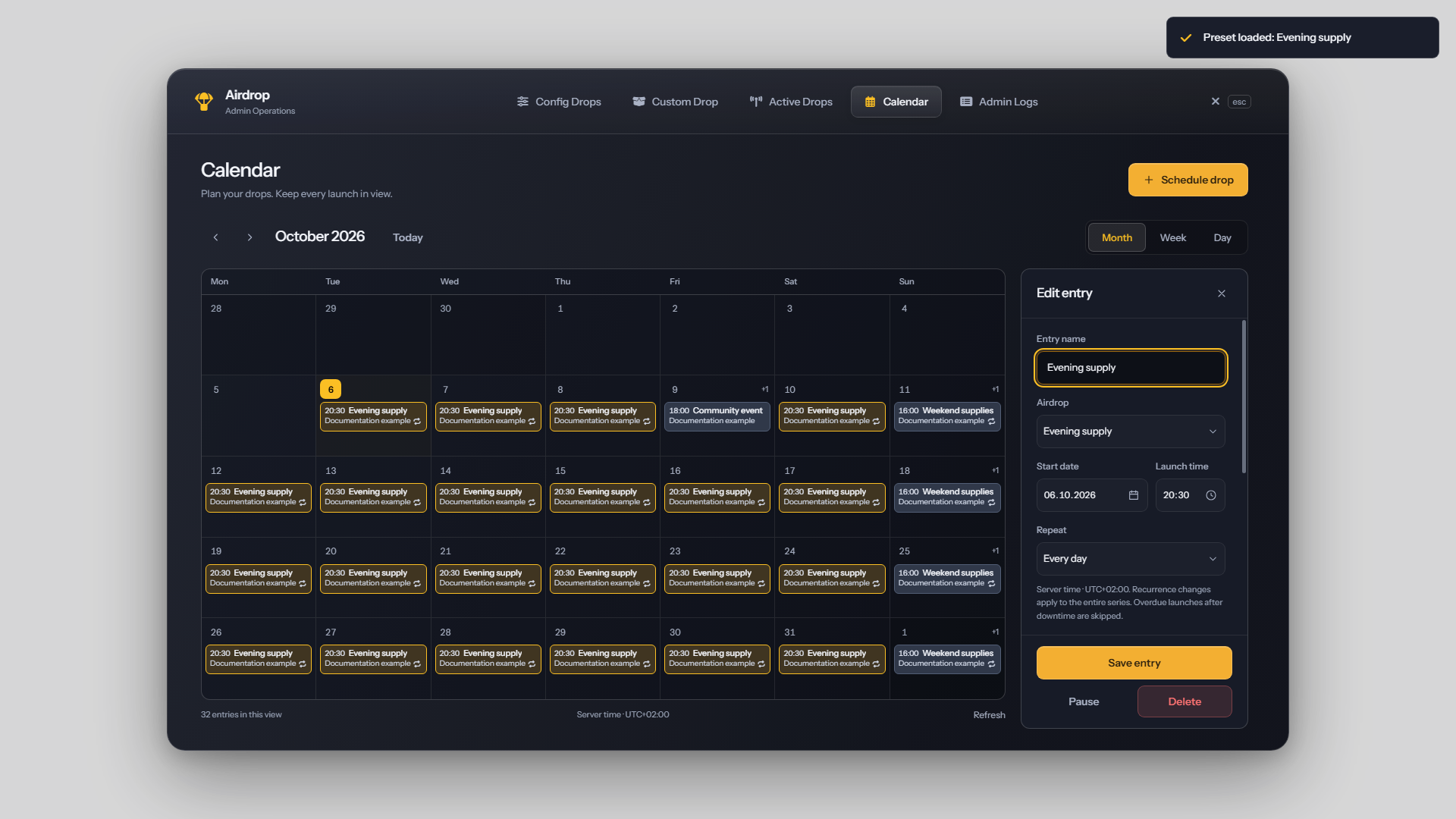This screenshot has width=1456, height=819.
Task: Pause the entry
Action: pyautogui.click(x=1084, y=701)
